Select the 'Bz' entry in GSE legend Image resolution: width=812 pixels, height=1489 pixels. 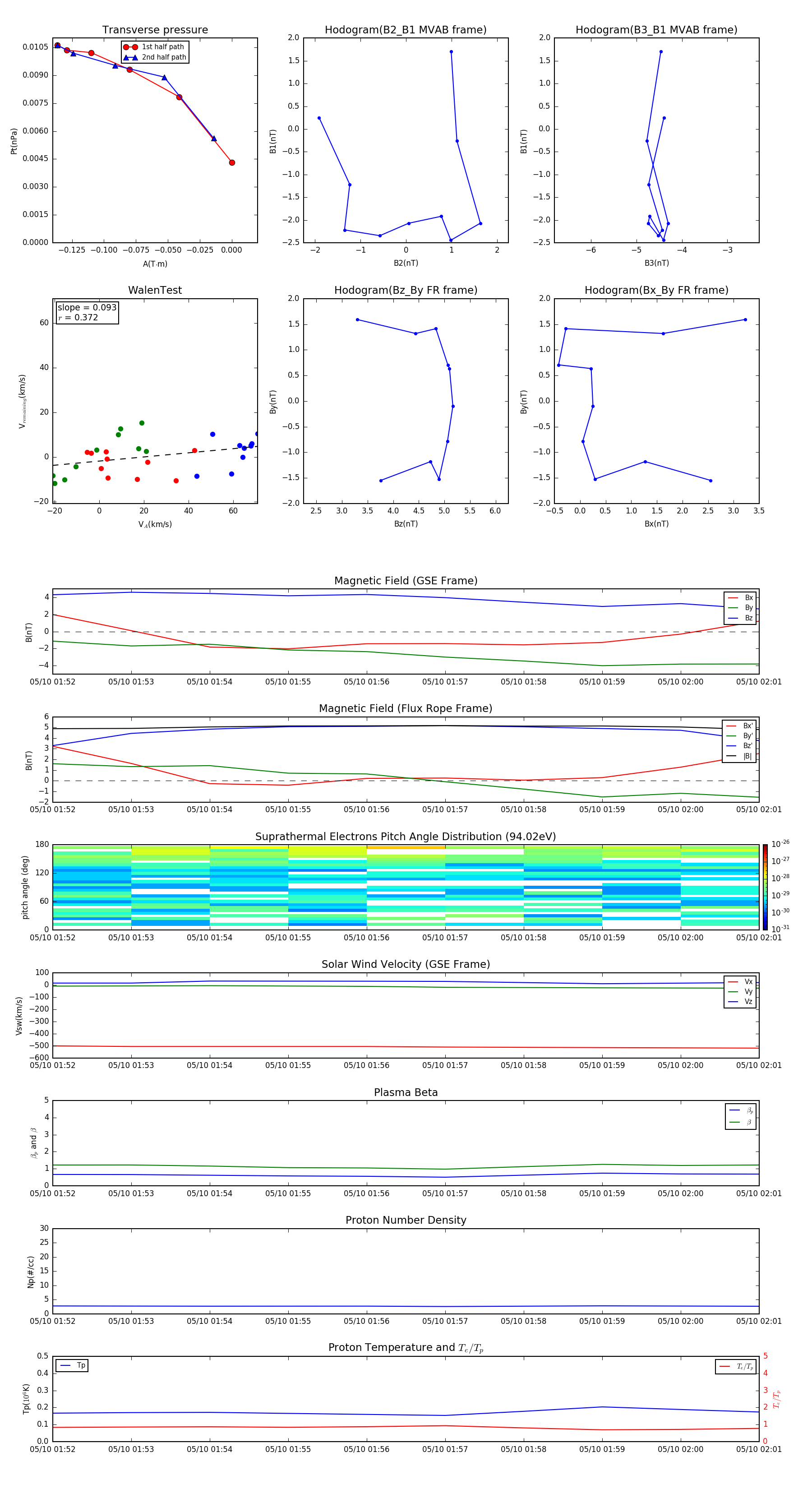coord(740,619)
